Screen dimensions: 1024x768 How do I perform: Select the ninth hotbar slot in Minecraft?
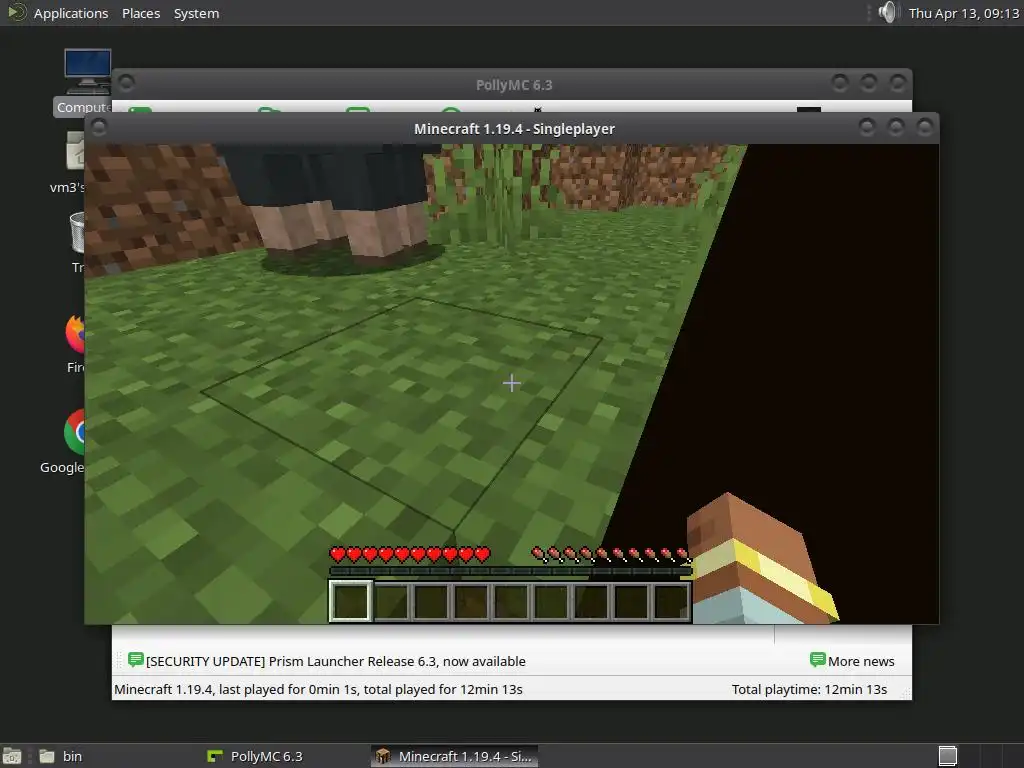point(671,601)
